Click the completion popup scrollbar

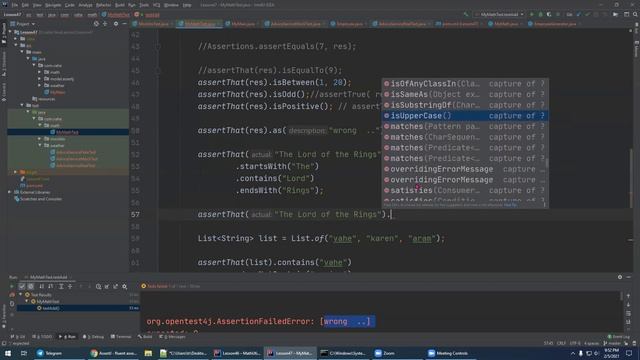coord(547,163)
